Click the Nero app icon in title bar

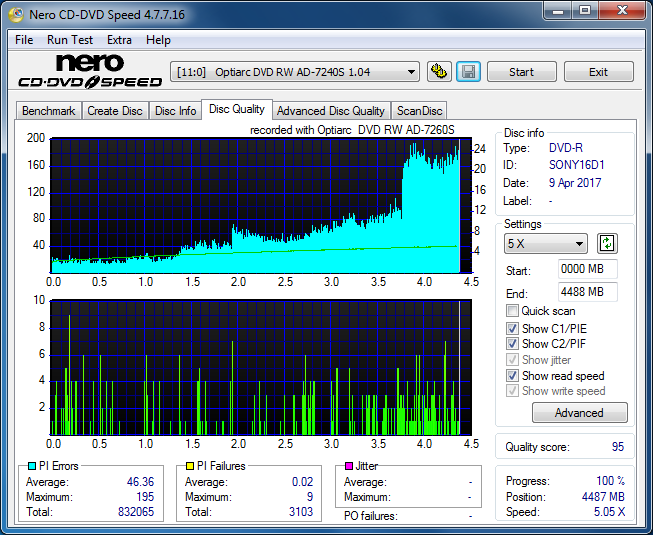coord(16,15)
